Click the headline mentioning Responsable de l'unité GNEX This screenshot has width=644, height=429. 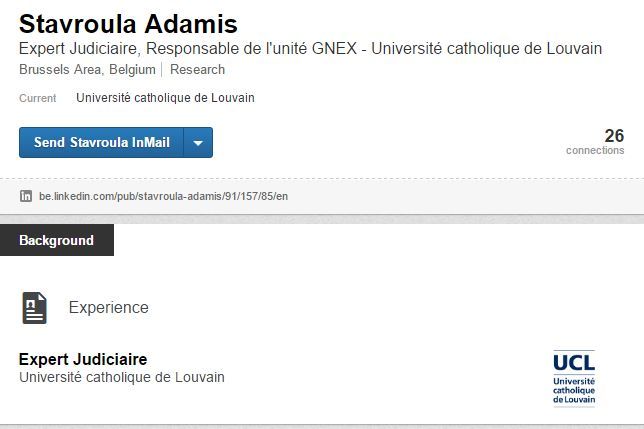point(310,48)
